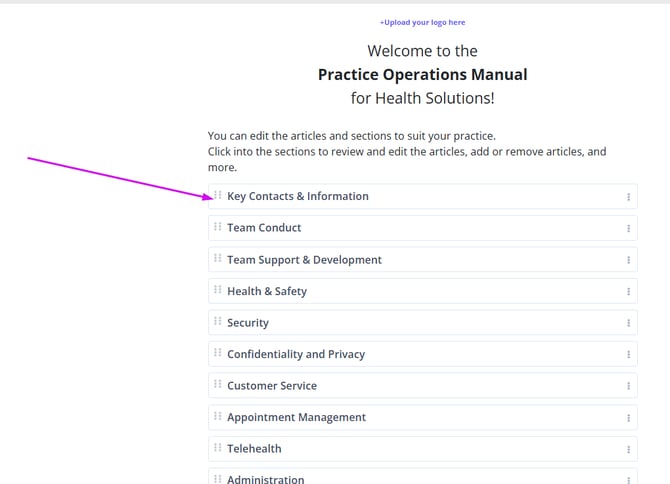Open three-dot menu for Security section
Image resolution: width=670 pixels, height=484 pixels.
[628, 323]
